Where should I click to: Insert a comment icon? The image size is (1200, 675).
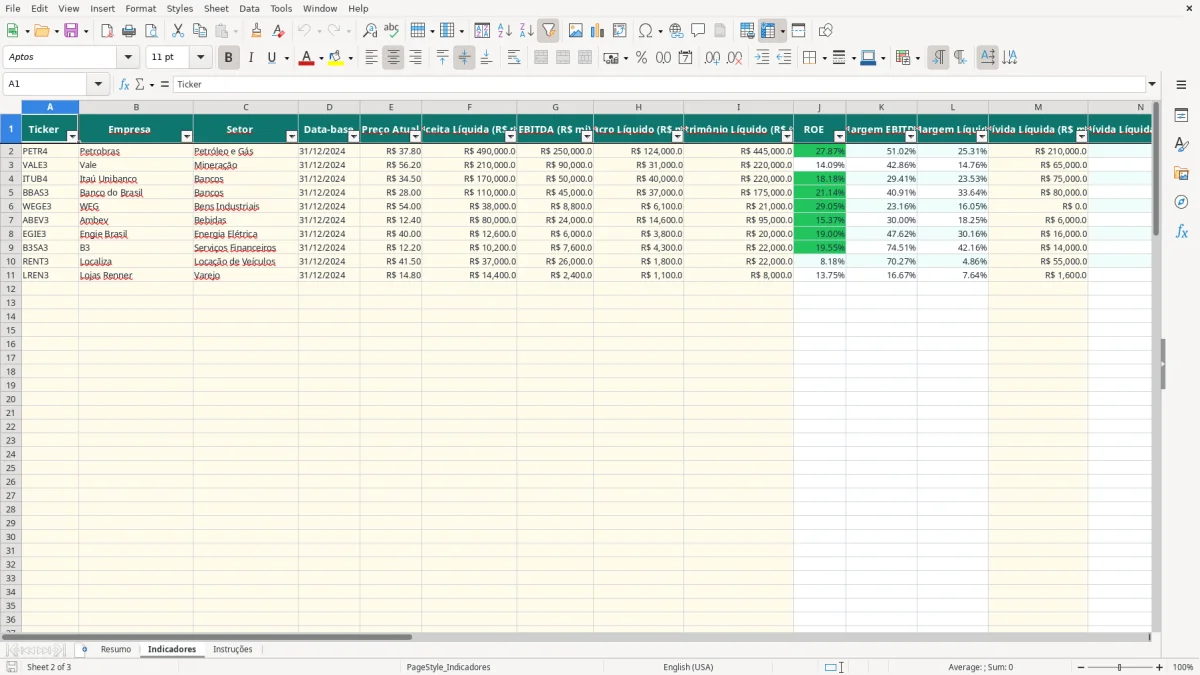[x=698, y=31]
